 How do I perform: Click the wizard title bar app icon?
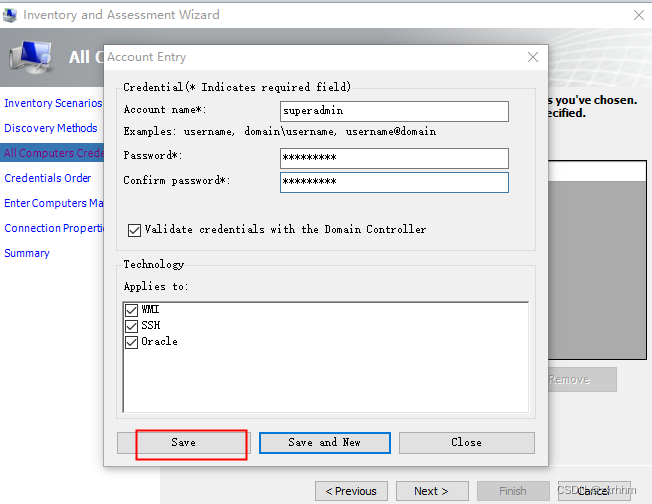10,15
